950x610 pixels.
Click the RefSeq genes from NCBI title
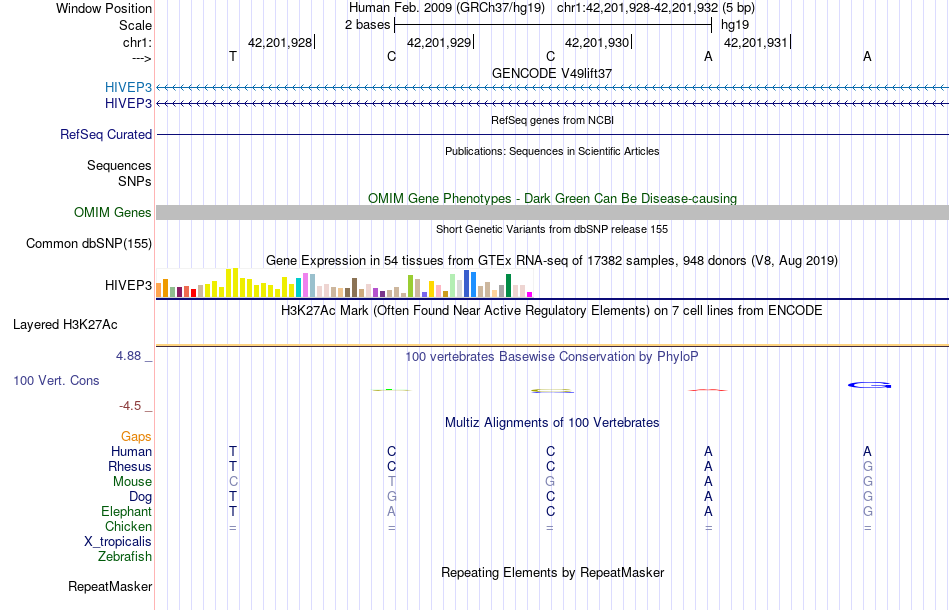click(552, 120)
